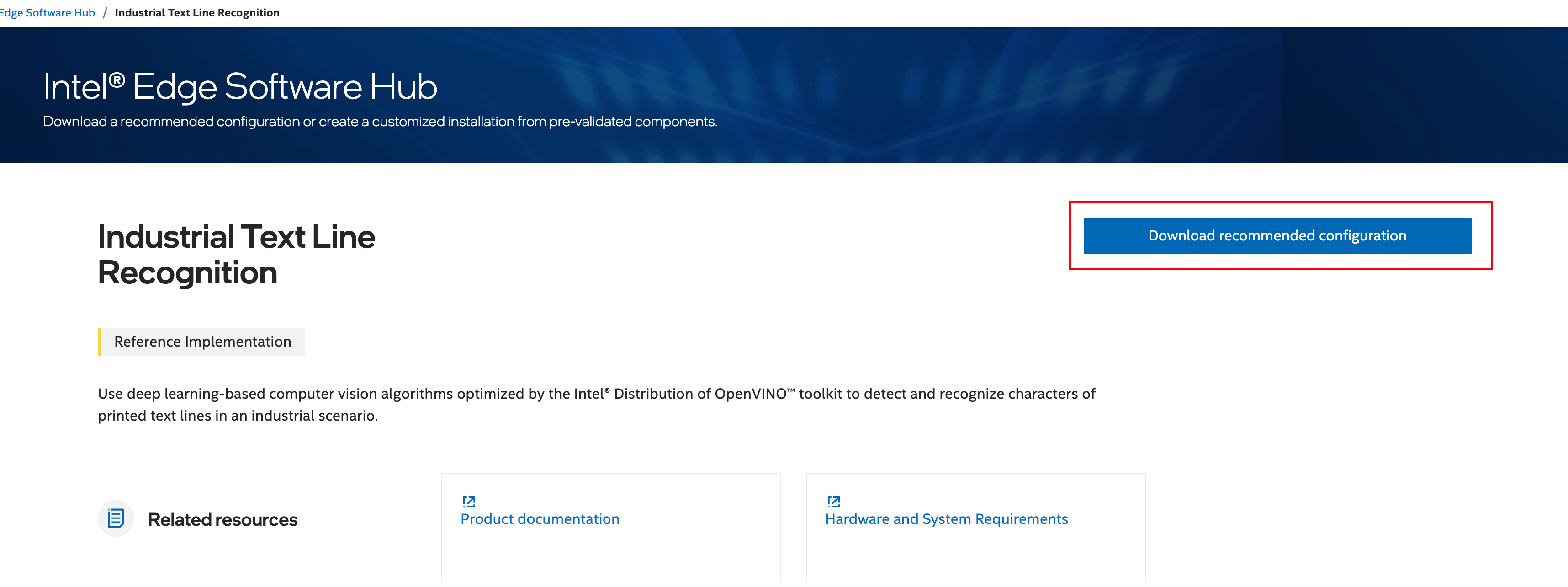Open Hardware and System Requirements link
This screenshot has height=587, width=1568.
click(x=947, y=519)
